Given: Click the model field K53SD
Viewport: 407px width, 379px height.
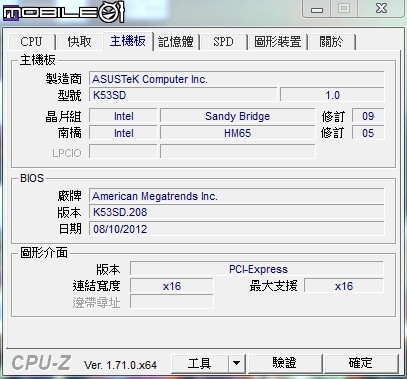Looking at the screenshot, I should pos(183,95).
